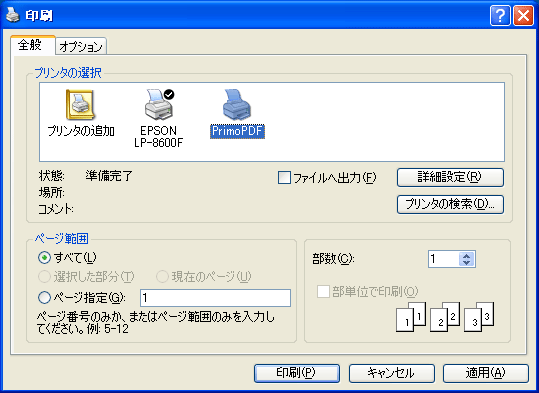Select the すべて radio button
Image resolution: width=539 pixels, height=393 pixels.
[44, 258]
